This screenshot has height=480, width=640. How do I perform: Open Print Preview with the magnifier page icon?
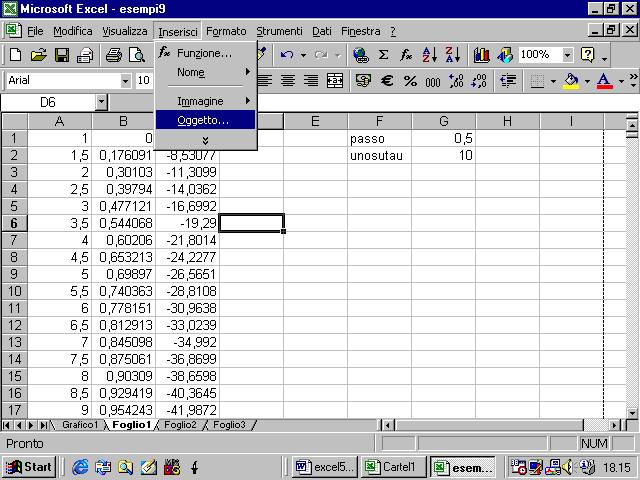(x=137, y=55)
